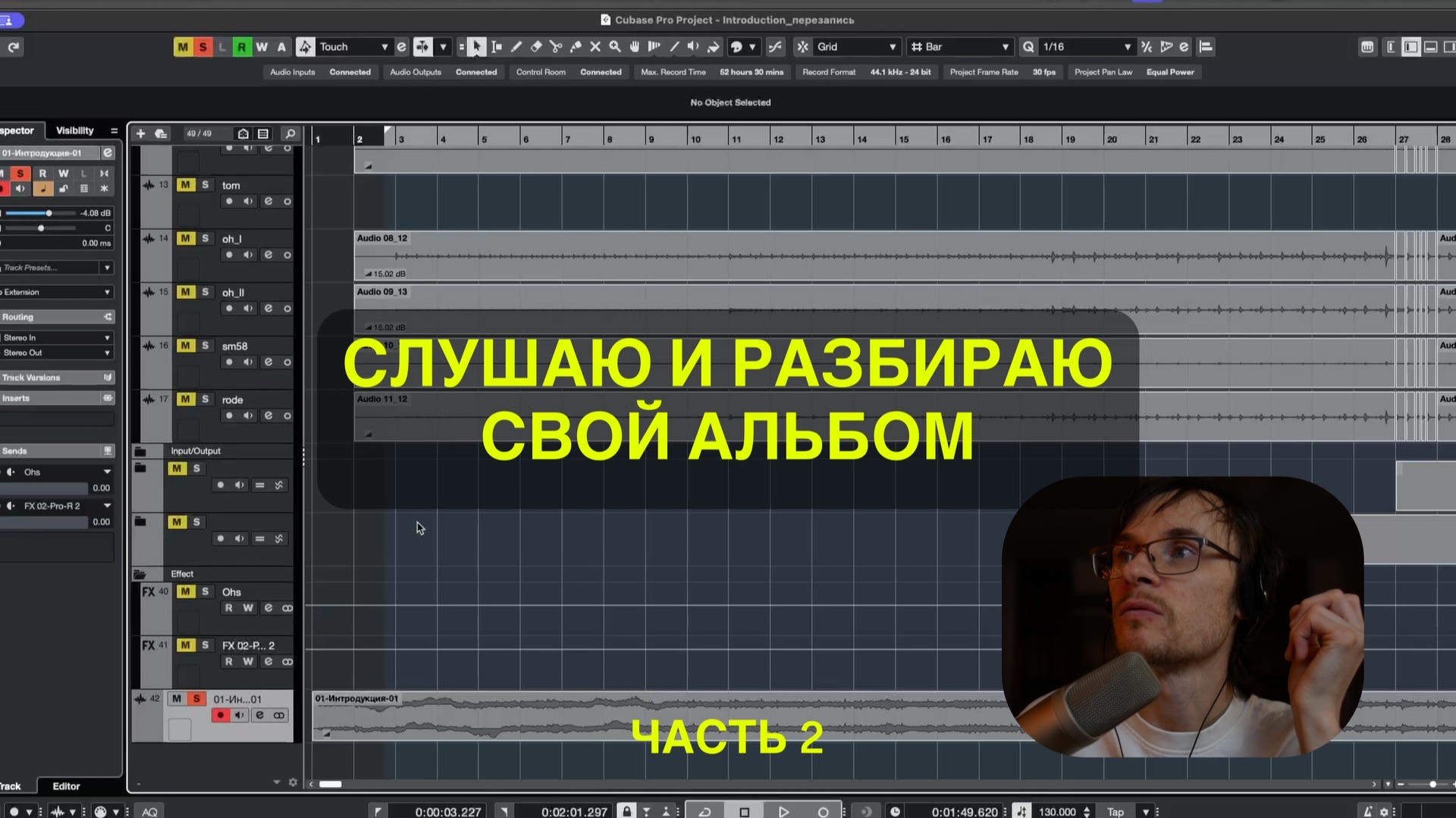This screenshot has width=1456, height=818.
Task: Open the Stereo Out routing dropdown
Action: (x=57, y=353)
